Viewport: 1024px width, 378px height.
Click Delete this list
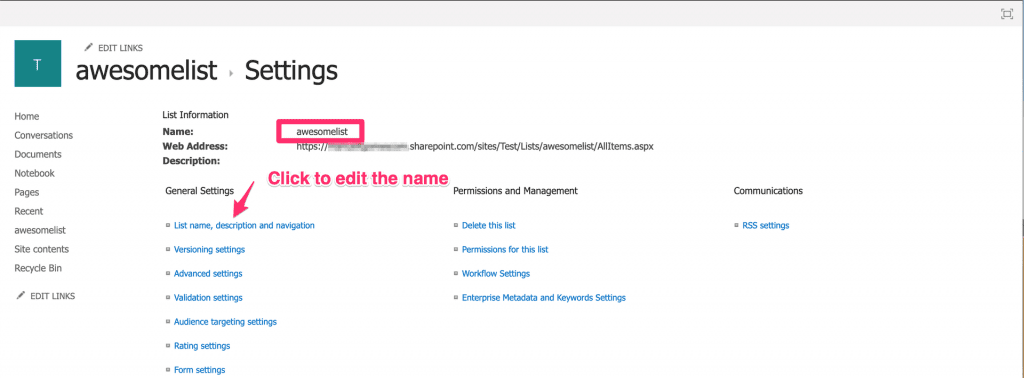click(488, 225)
